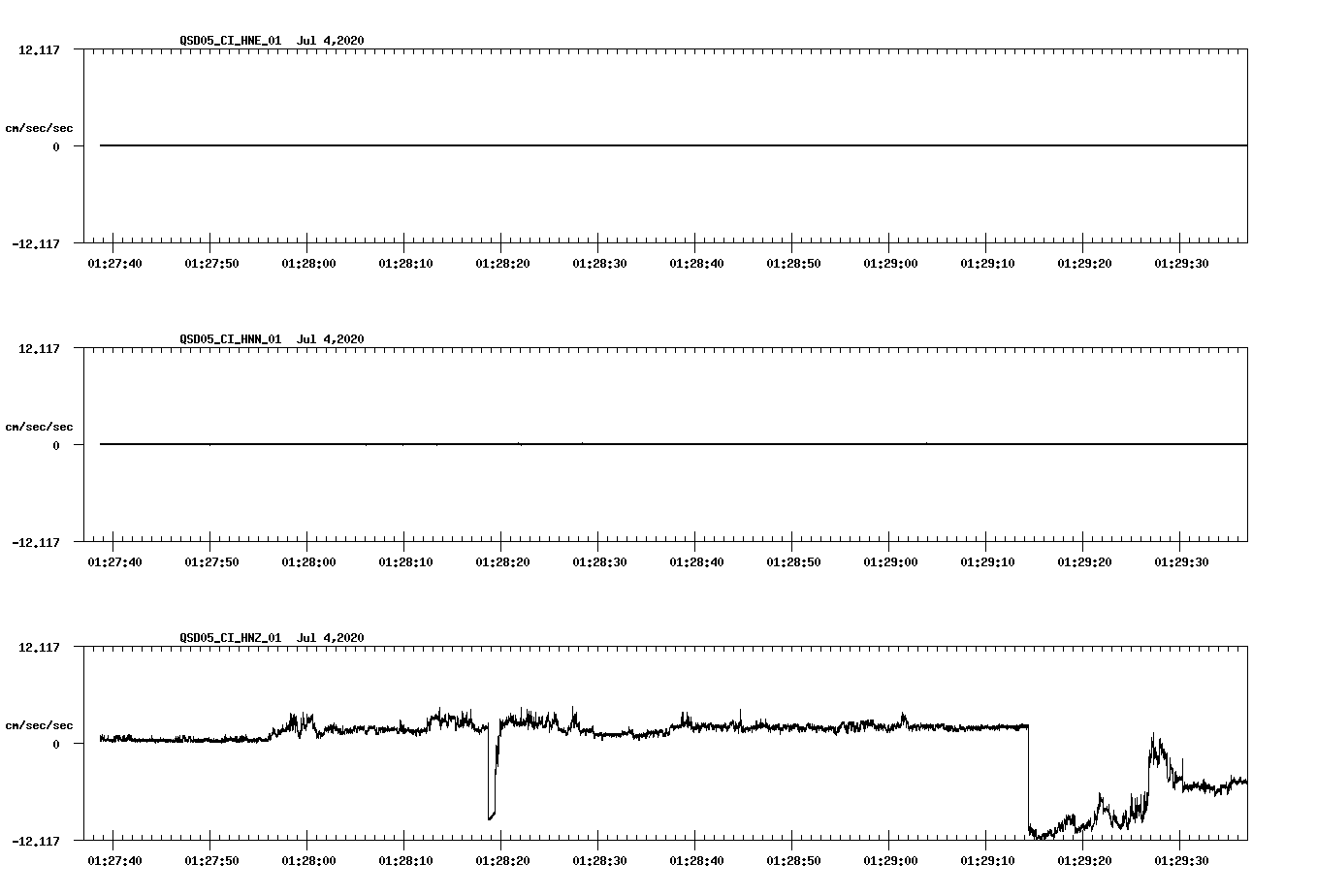
Task: Click the QSD05_CI_HNE_01 channel title
Action: [231, 41]
